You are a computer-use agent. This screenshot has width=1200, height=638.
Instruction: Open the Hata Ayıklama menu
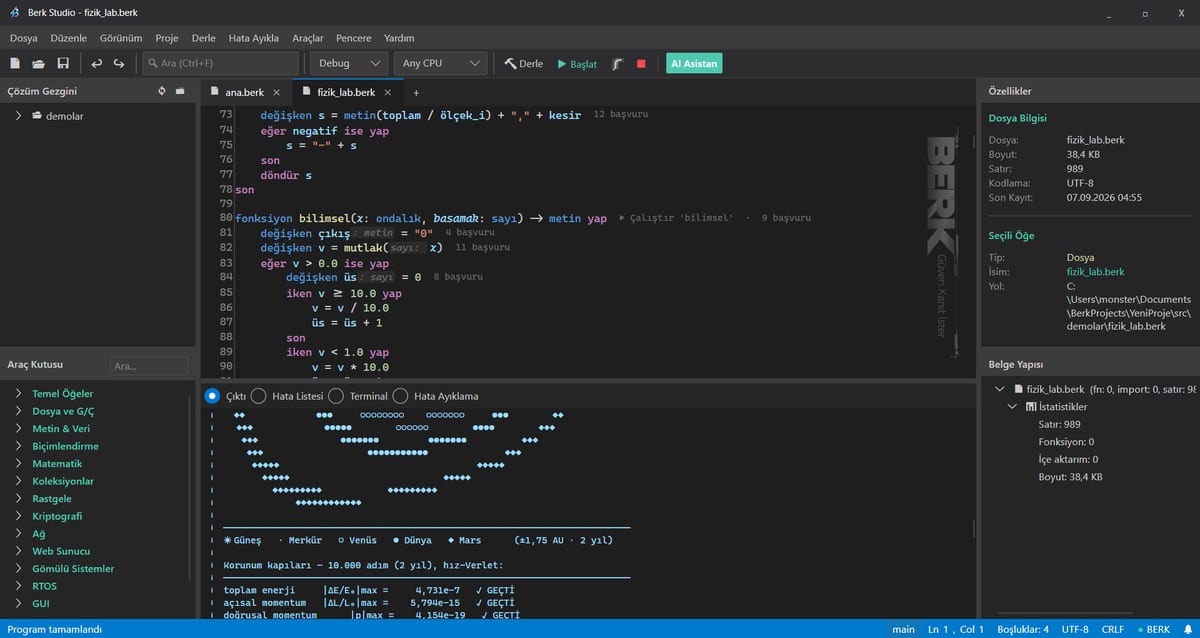pos(254,38)
